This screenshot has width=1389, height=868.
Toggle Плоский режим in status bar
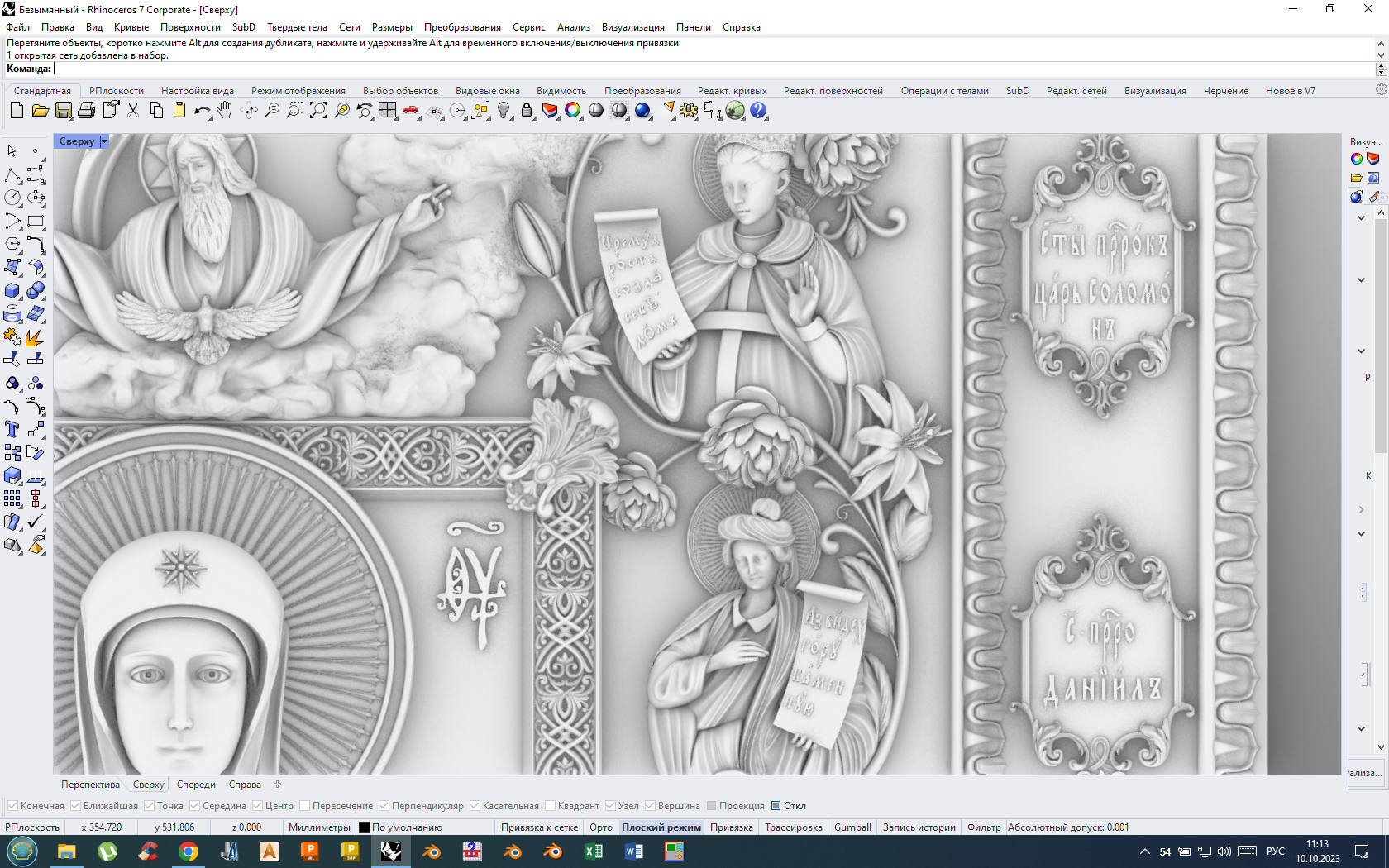[661, 827]
